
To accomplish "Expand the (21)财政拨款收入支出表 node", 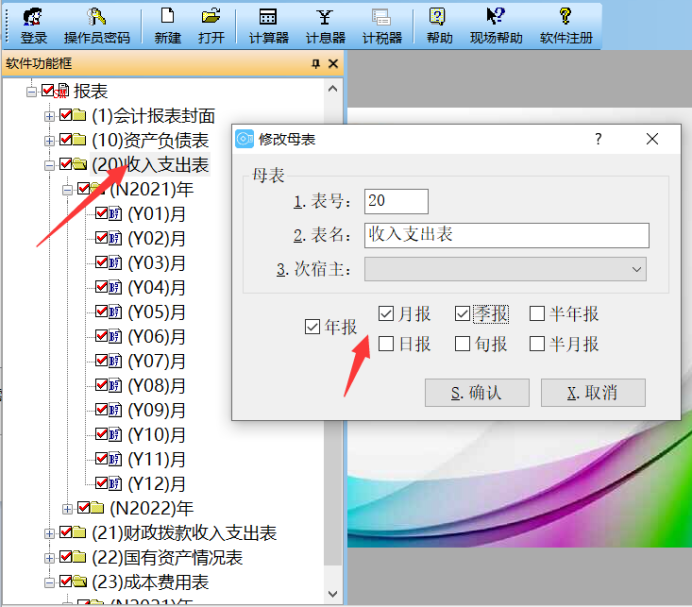I will click(x=49, y=534).
